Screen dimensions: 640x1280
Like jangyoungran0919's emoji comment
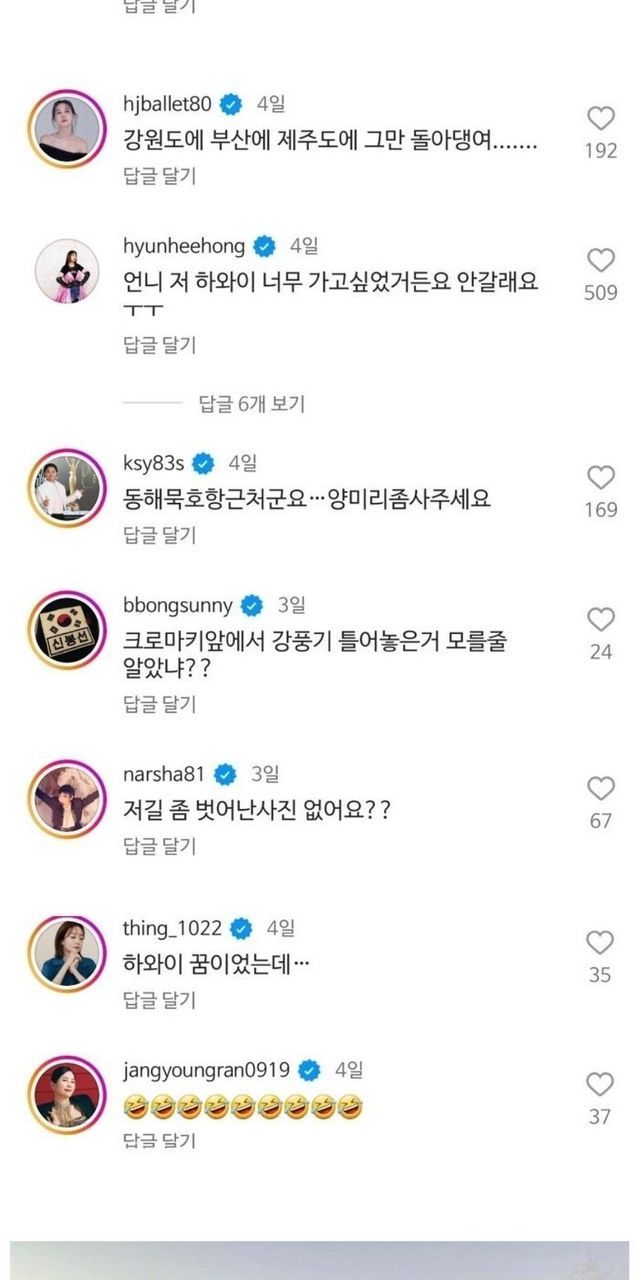point(600,1084)
